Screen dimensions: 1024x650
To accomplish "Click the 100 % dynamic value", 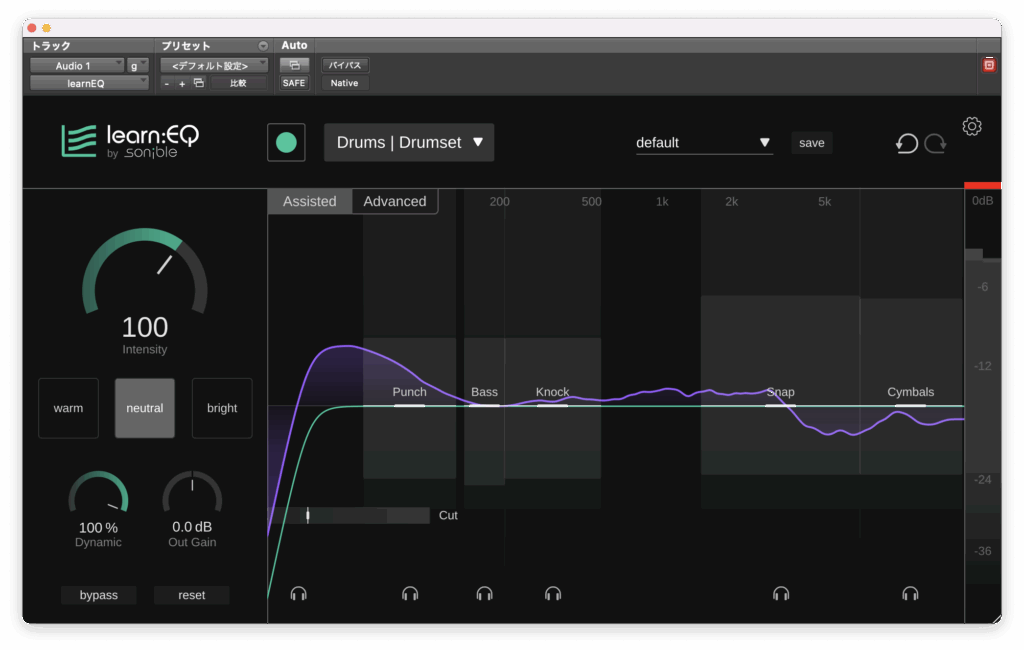I will [98, 527].
